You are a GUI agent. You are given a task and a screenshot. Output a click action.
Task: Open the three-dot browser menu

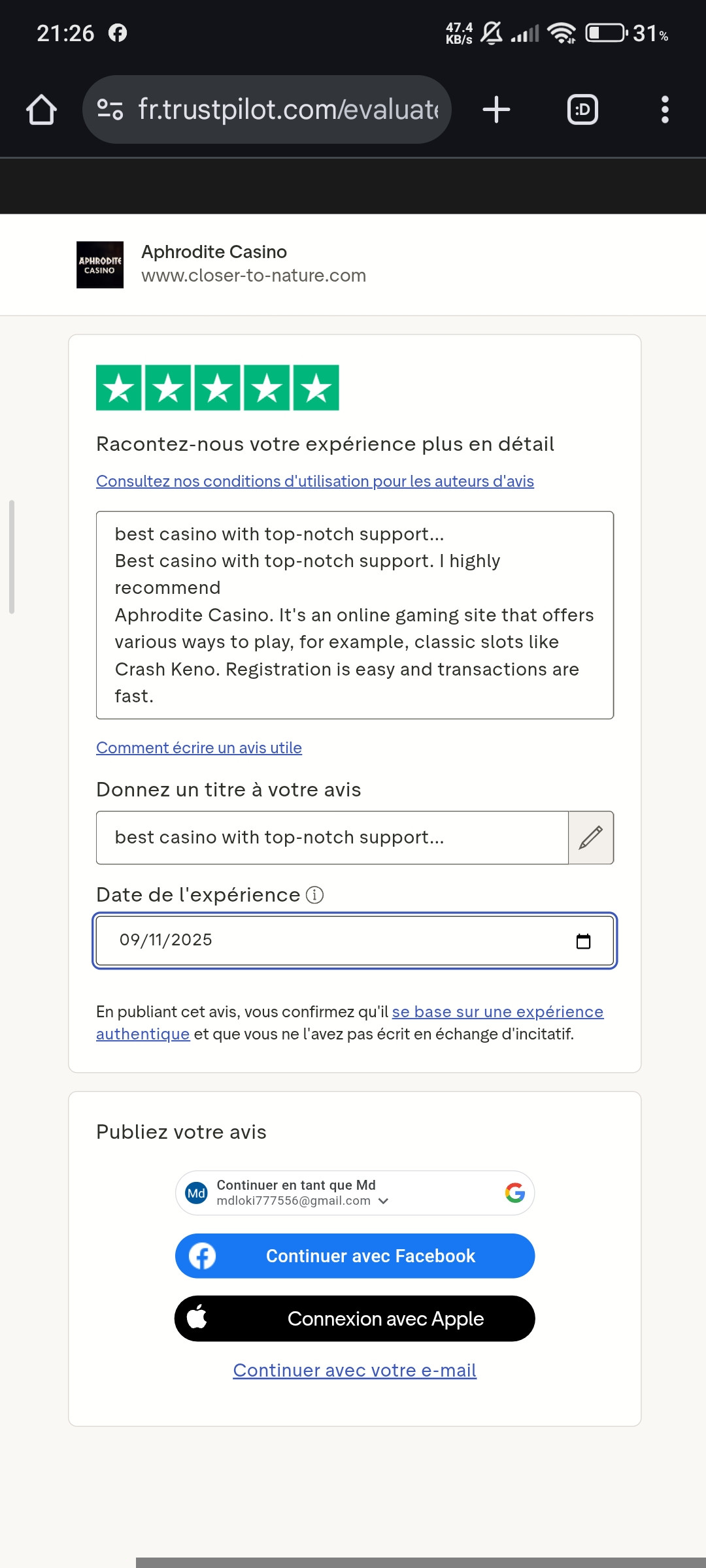(665, 110)
